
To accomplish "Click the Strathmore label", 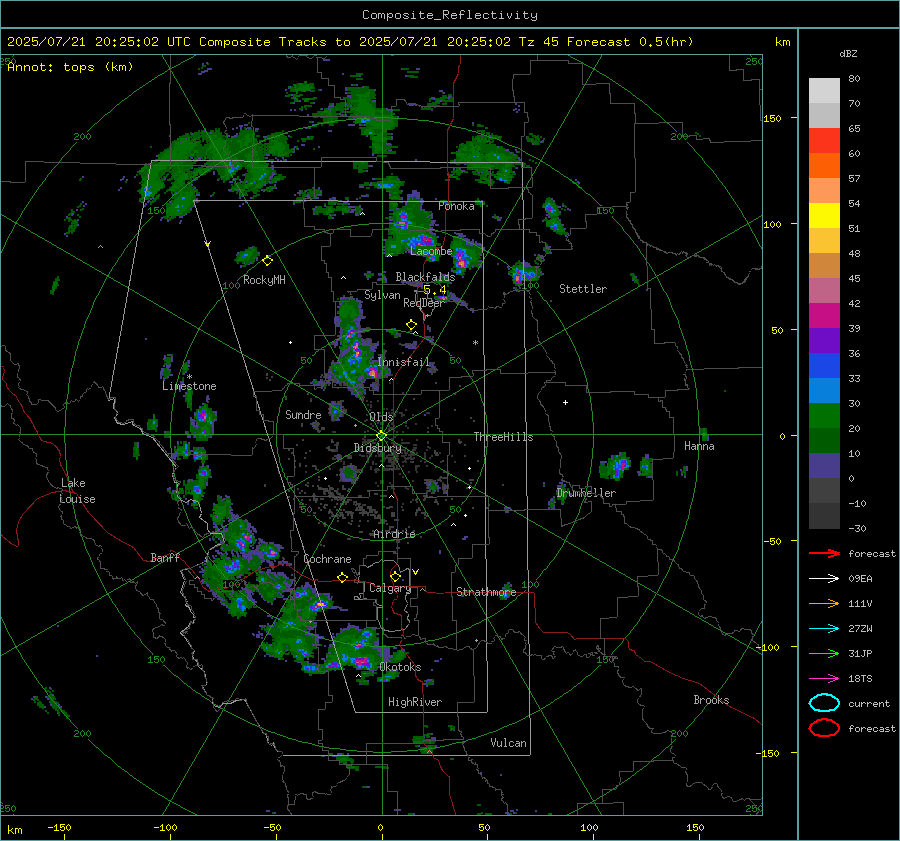I will [x=486, y=592].
